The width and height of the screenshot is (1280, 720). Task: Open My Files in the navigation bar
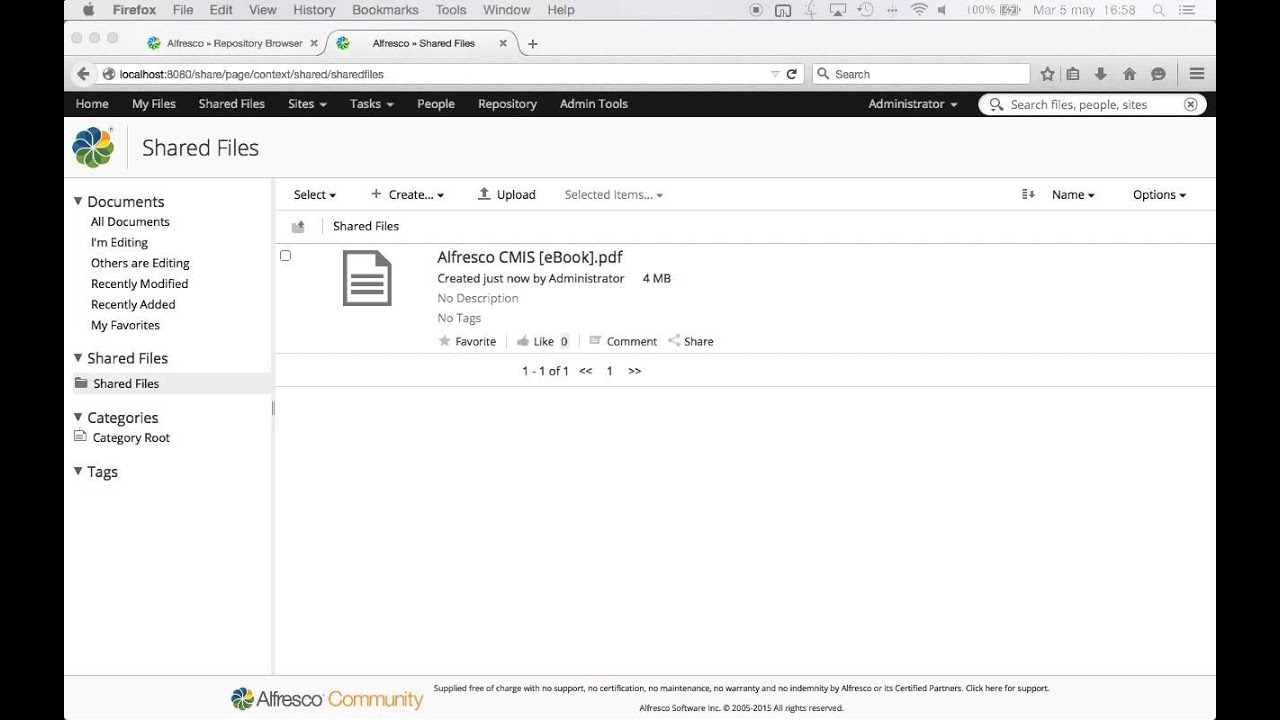point(154,104)
